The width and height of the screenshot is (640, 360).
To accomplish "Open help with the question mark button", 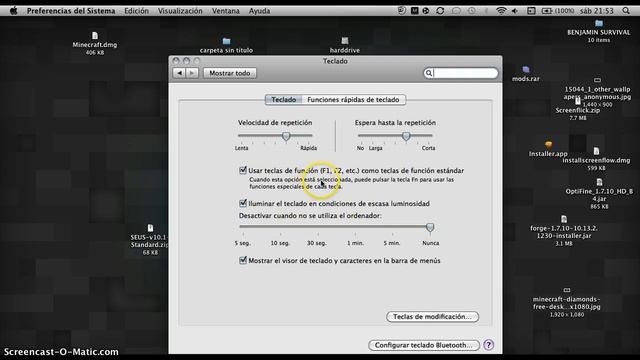I will click(x=489, y=345).
